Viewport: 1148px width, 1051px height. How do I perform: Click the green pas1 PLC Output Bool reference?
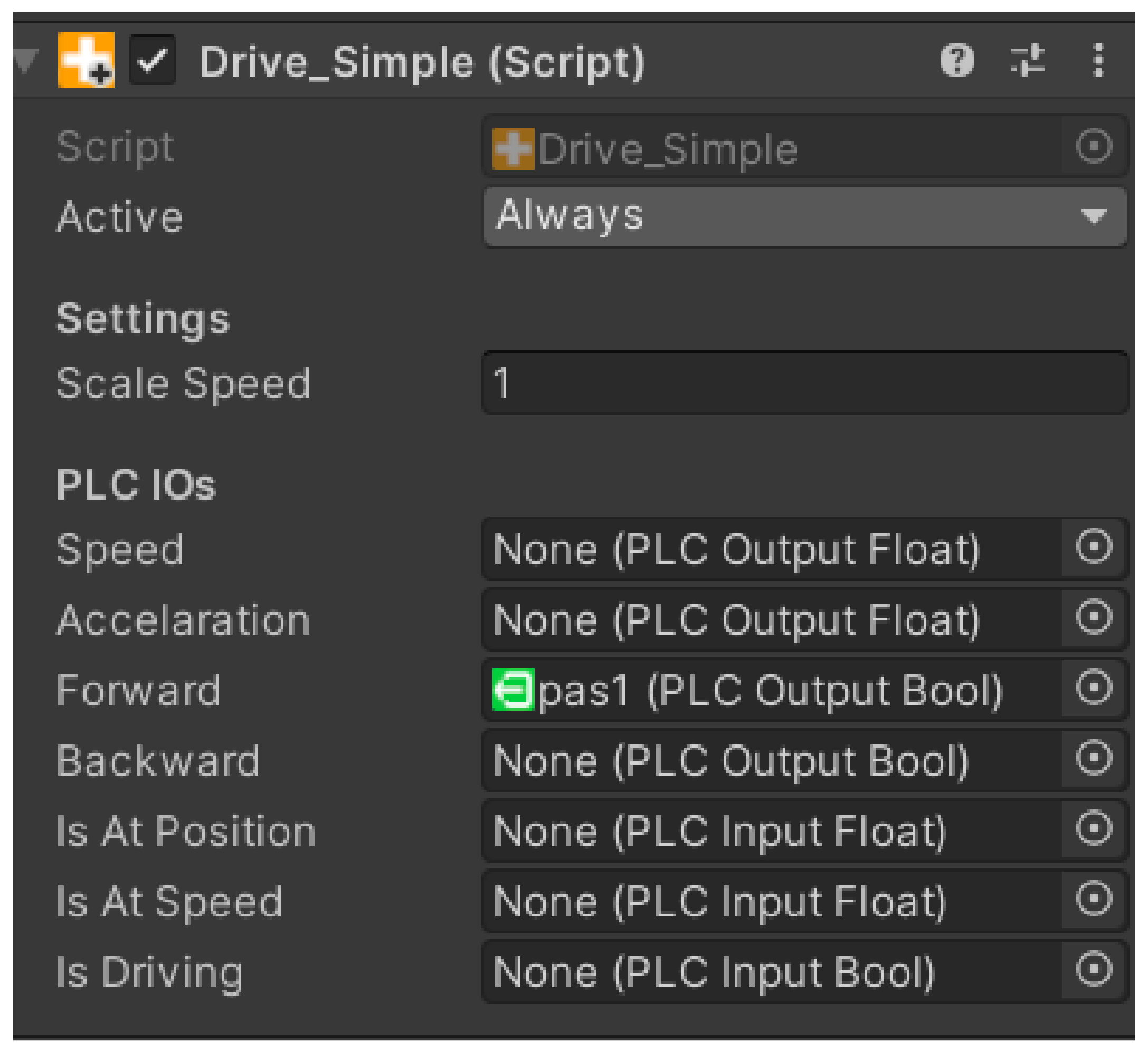(746, 691)
